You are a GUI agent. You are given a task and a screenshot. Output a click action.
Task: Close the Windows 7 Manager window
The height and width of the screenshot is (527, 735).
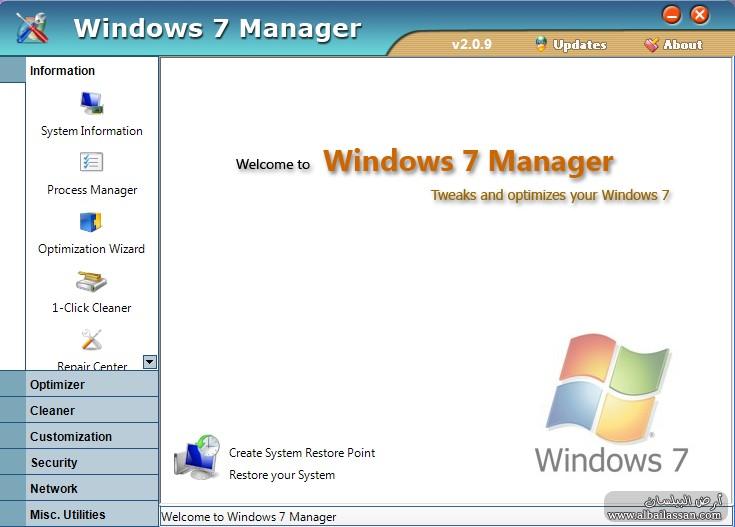click(699, 15)
